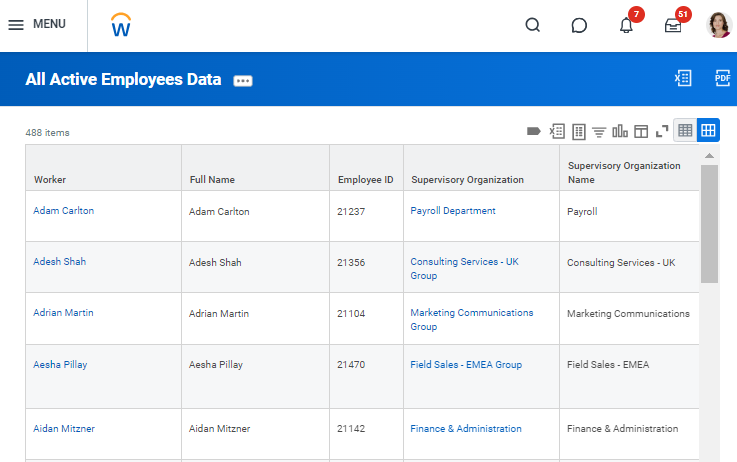
Task: Open Marketing Communications Group link
Action: pyautogui.click(x=472, y=320)
